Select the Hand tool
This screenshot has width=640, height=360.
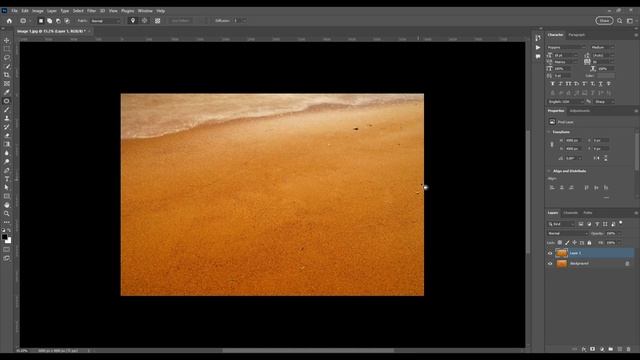pyautogui.click(x=7, y=205)
